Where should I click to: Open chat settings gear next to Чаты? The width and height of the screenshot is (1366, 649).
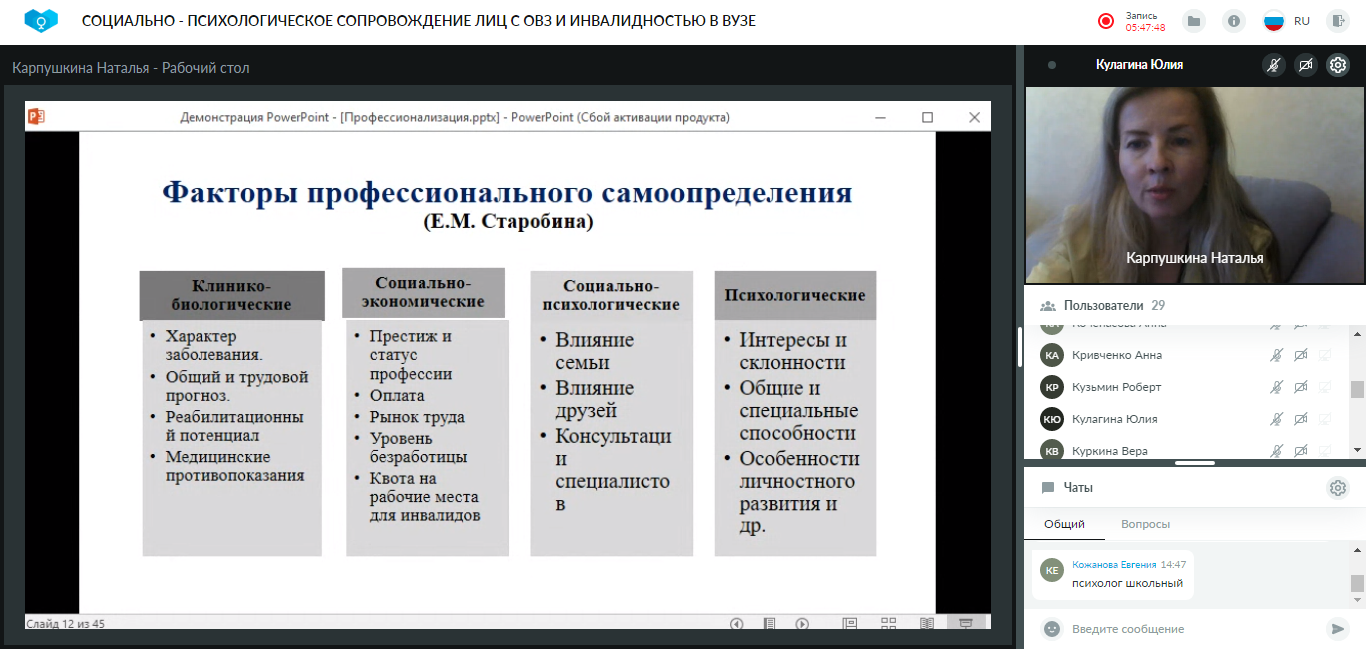pos(1337,488)
